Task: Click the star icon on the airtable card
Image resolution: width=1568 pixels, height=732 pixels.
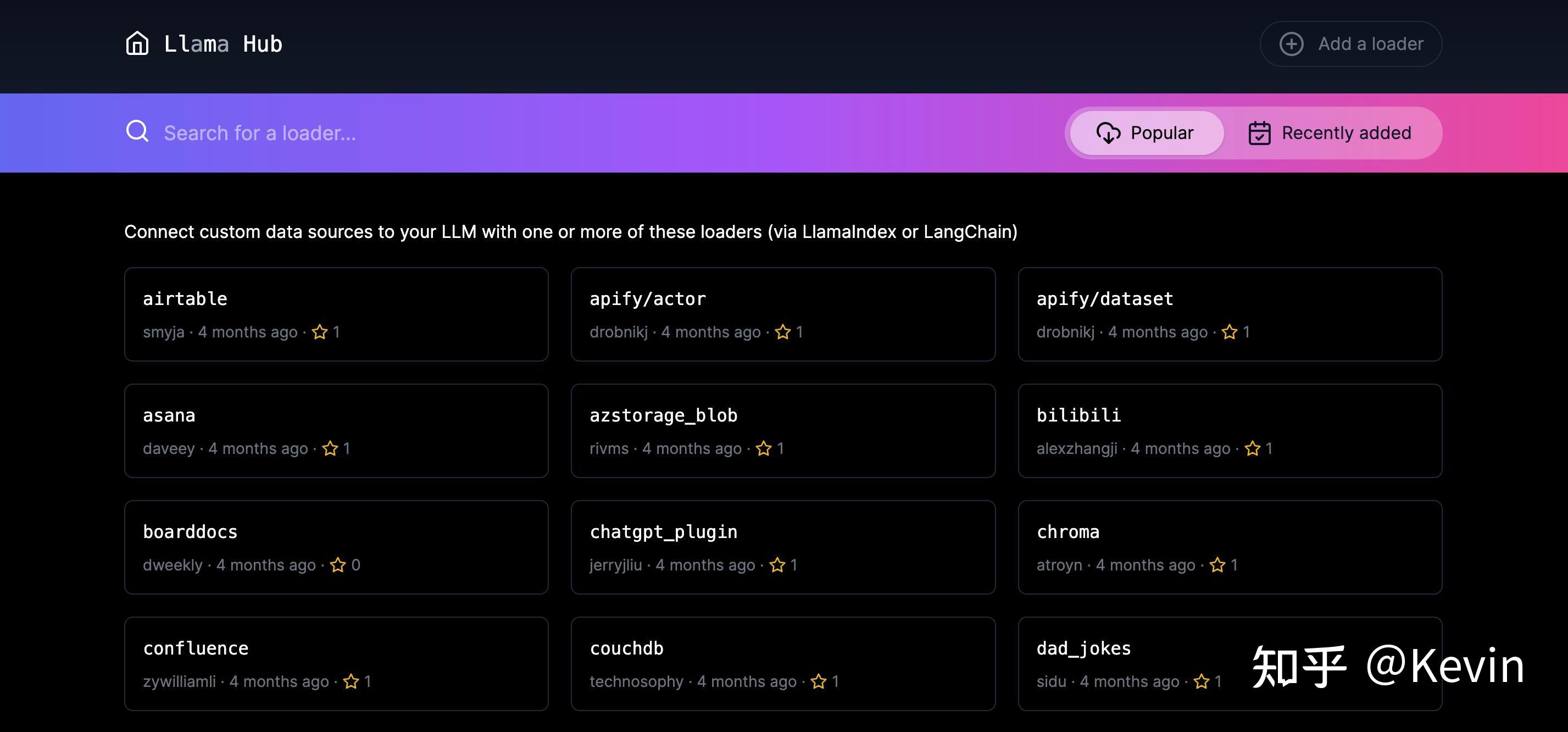Action: click(320, 332)
